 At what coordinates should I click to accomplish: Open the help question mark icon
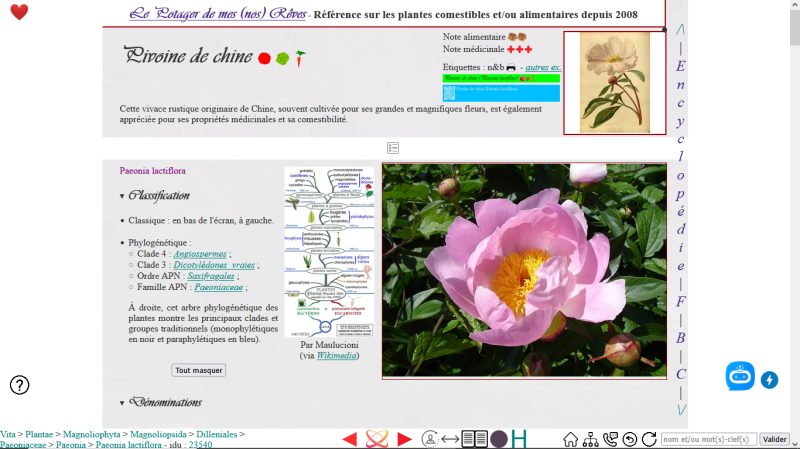pos(19,385)
